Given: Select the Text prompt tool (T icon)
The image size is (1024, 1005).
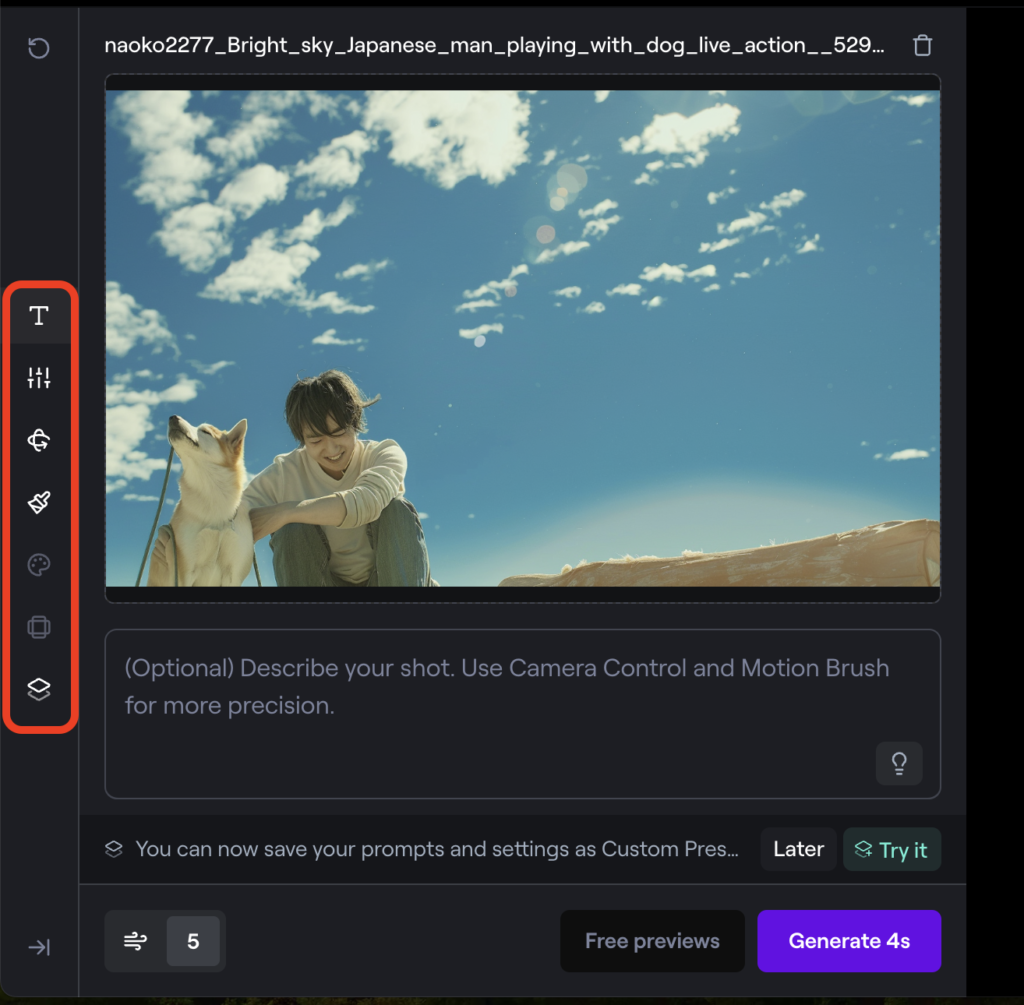Looking at the screenshot, I should (x=39, y=316).
